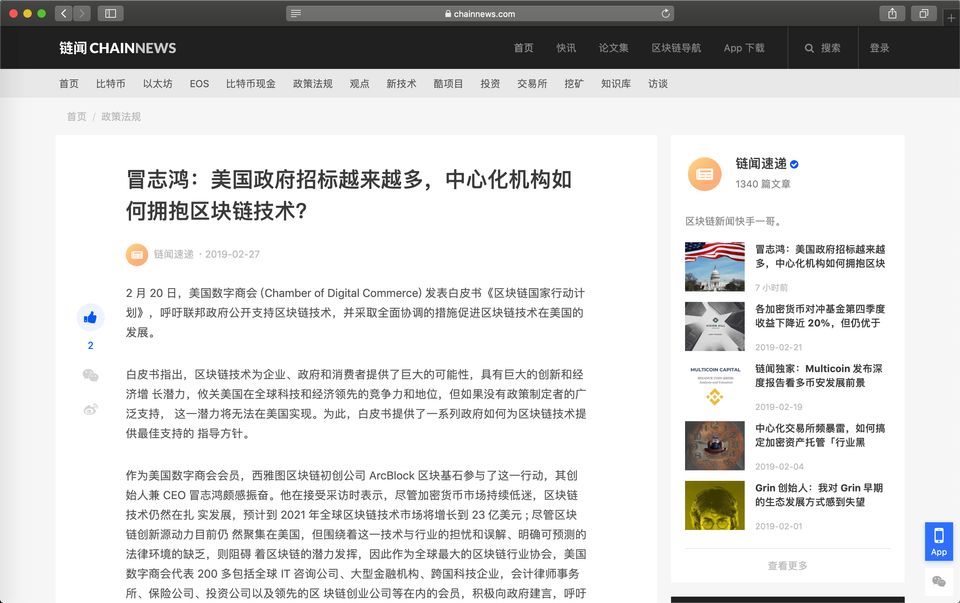
Task: Open Safari show tabs overview button
Action: tap(923, 13)
